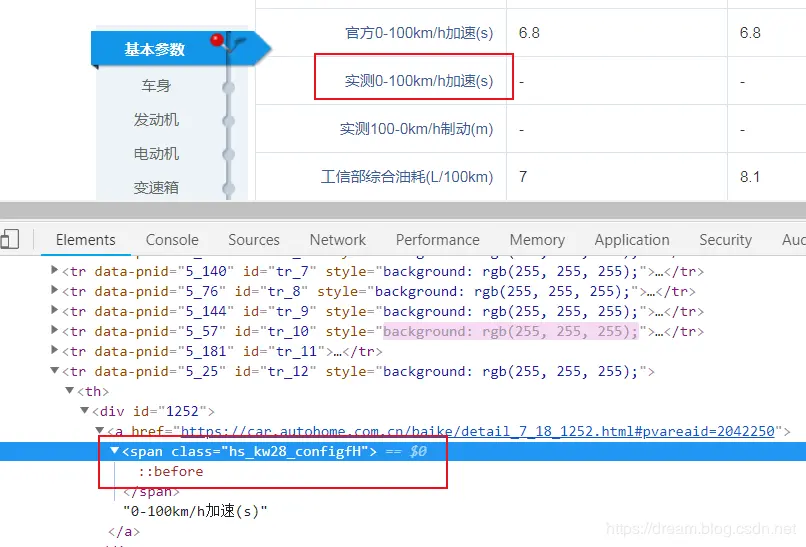Switch to the Console tab
The width and height of the screenshot is (806, 547).
(x=172, y=240)
